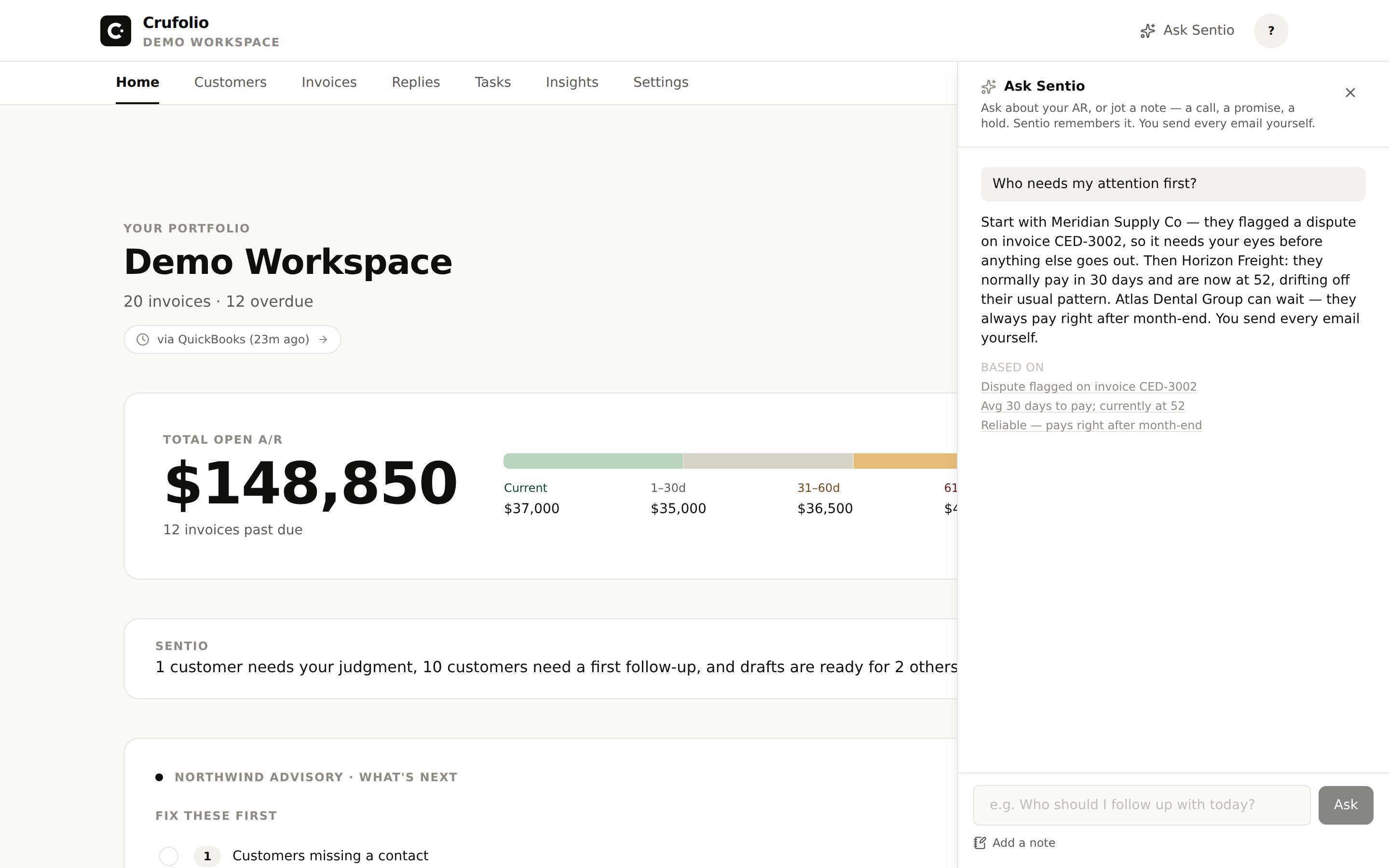Screen dimensions: 1389x868
Task: Click the green Current segment of aging bar
Action: coord(593,461)
